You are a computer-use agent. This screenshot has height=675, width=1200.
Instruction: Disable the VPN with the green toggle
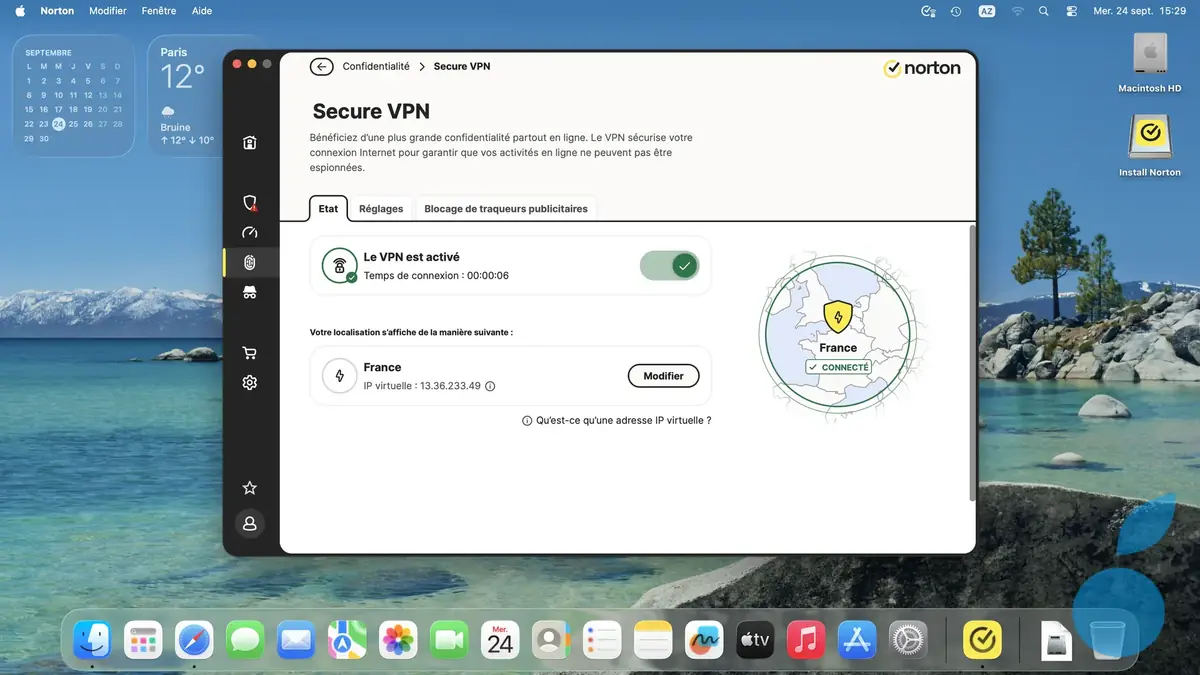coord(669,265)
